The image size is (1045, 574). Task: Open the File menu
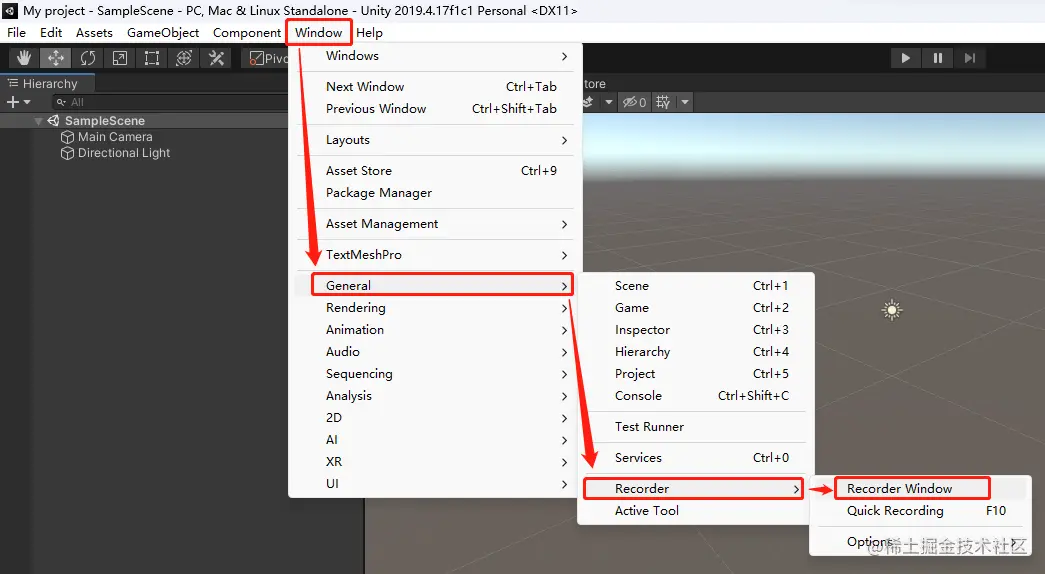click(x=16, y=33)
